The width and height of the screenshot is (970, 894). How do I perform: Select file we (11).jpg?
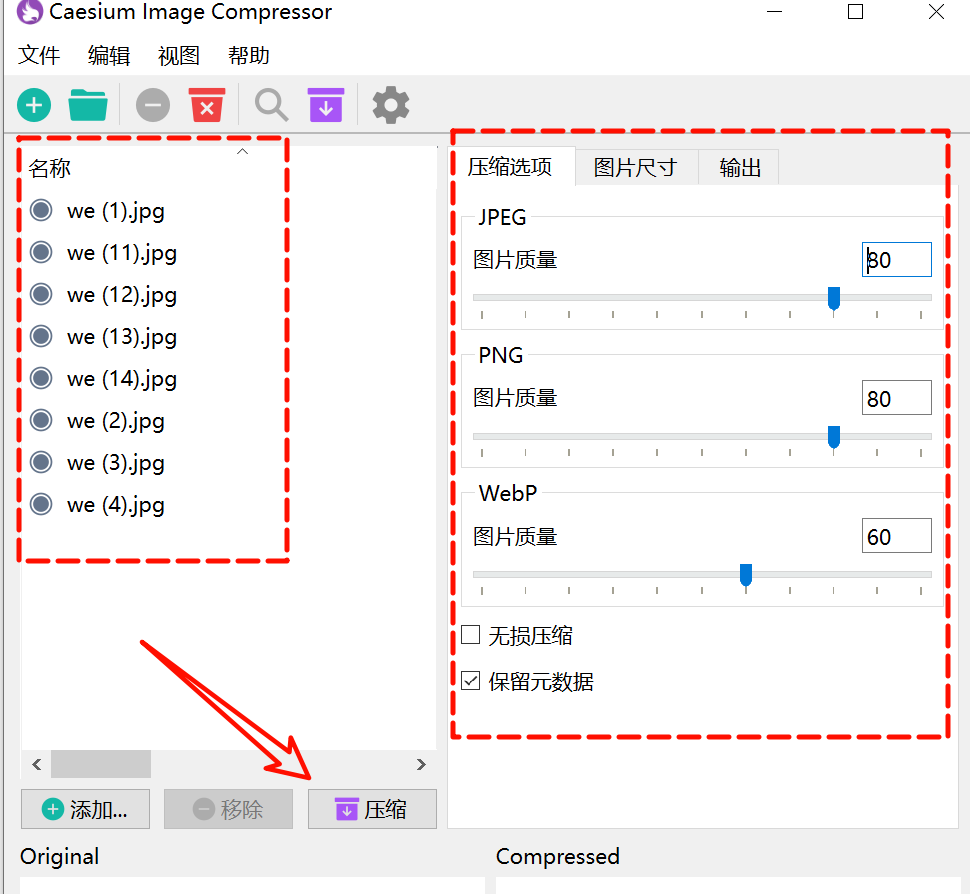(122, 253)
